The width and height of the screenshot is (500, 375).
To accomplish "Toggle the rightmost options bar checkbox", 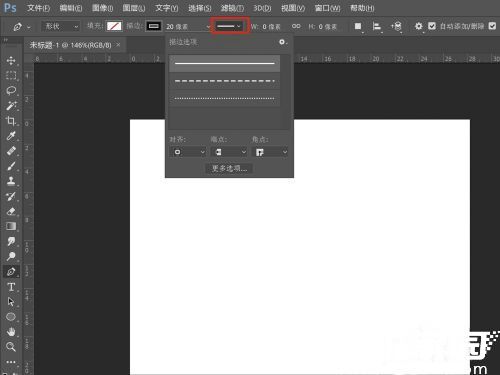I will pos(492,26).
